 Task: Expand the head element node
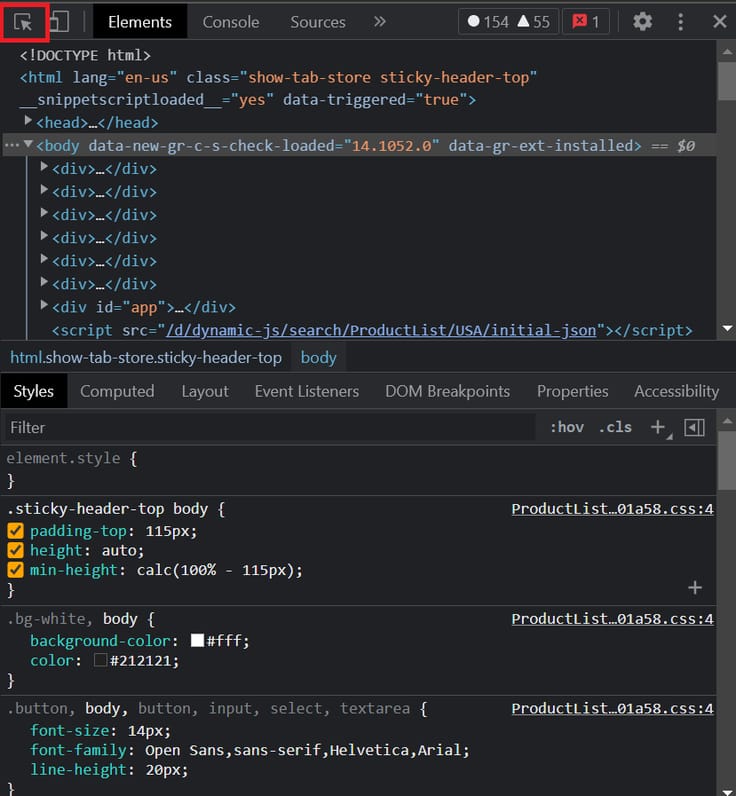(28, 122)
